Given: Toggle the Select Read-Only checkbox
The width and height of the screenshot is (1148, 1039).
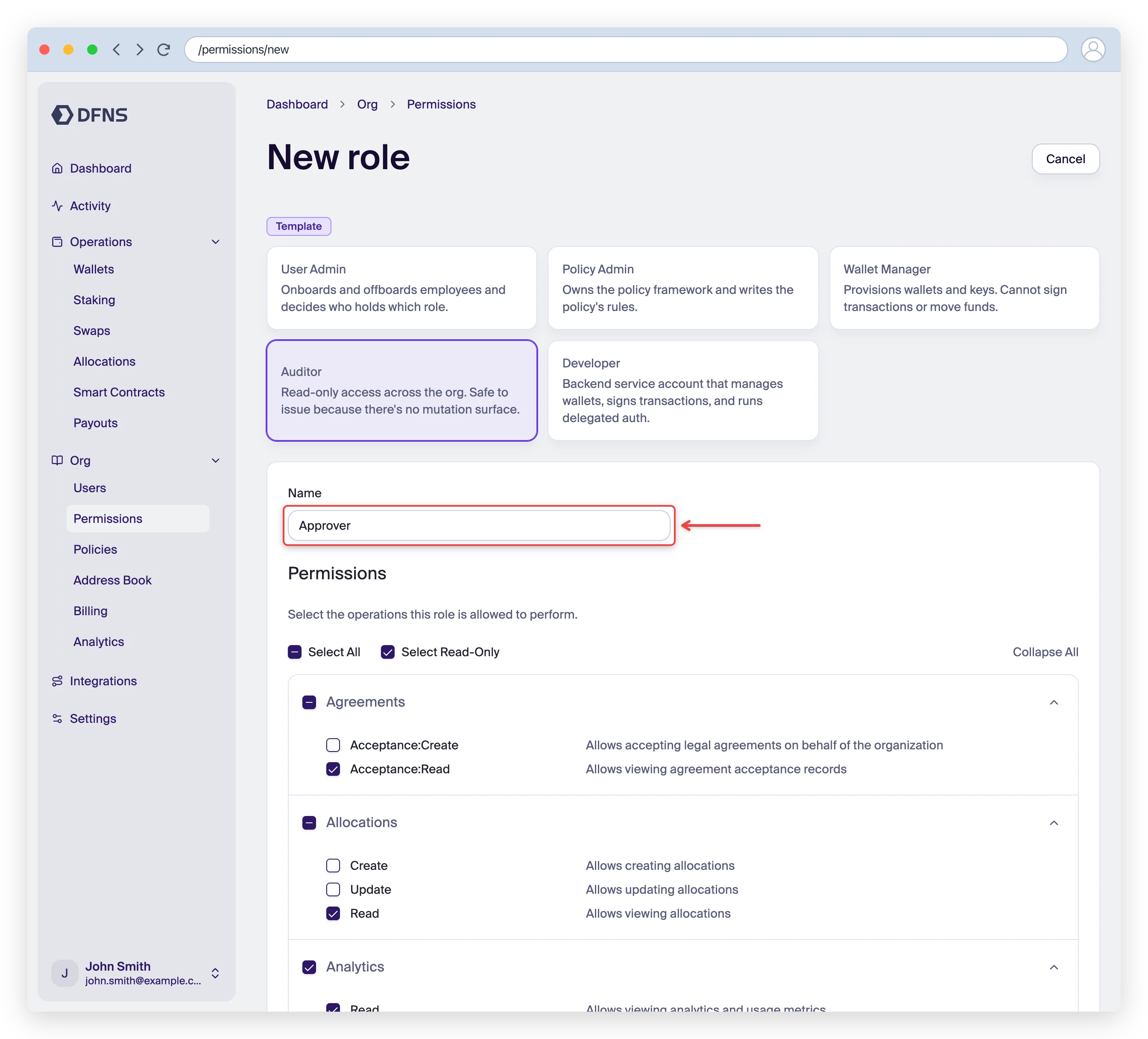Looking at the screenshot, I should click(x=388, y=652).
